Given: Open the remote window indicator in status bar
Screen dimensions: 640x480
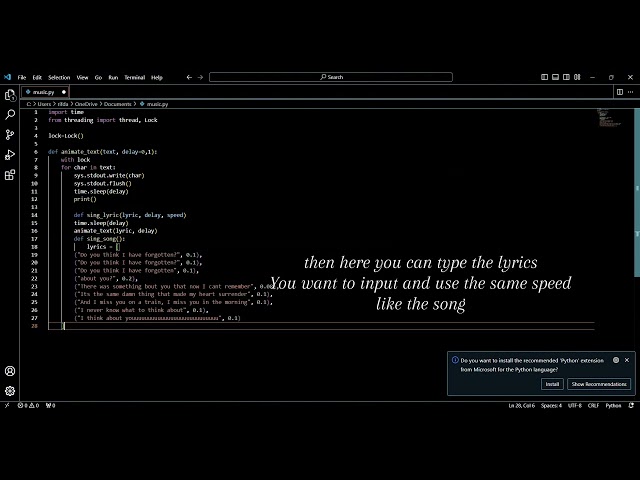Looking at the screenshot, I should coord(7,405).
